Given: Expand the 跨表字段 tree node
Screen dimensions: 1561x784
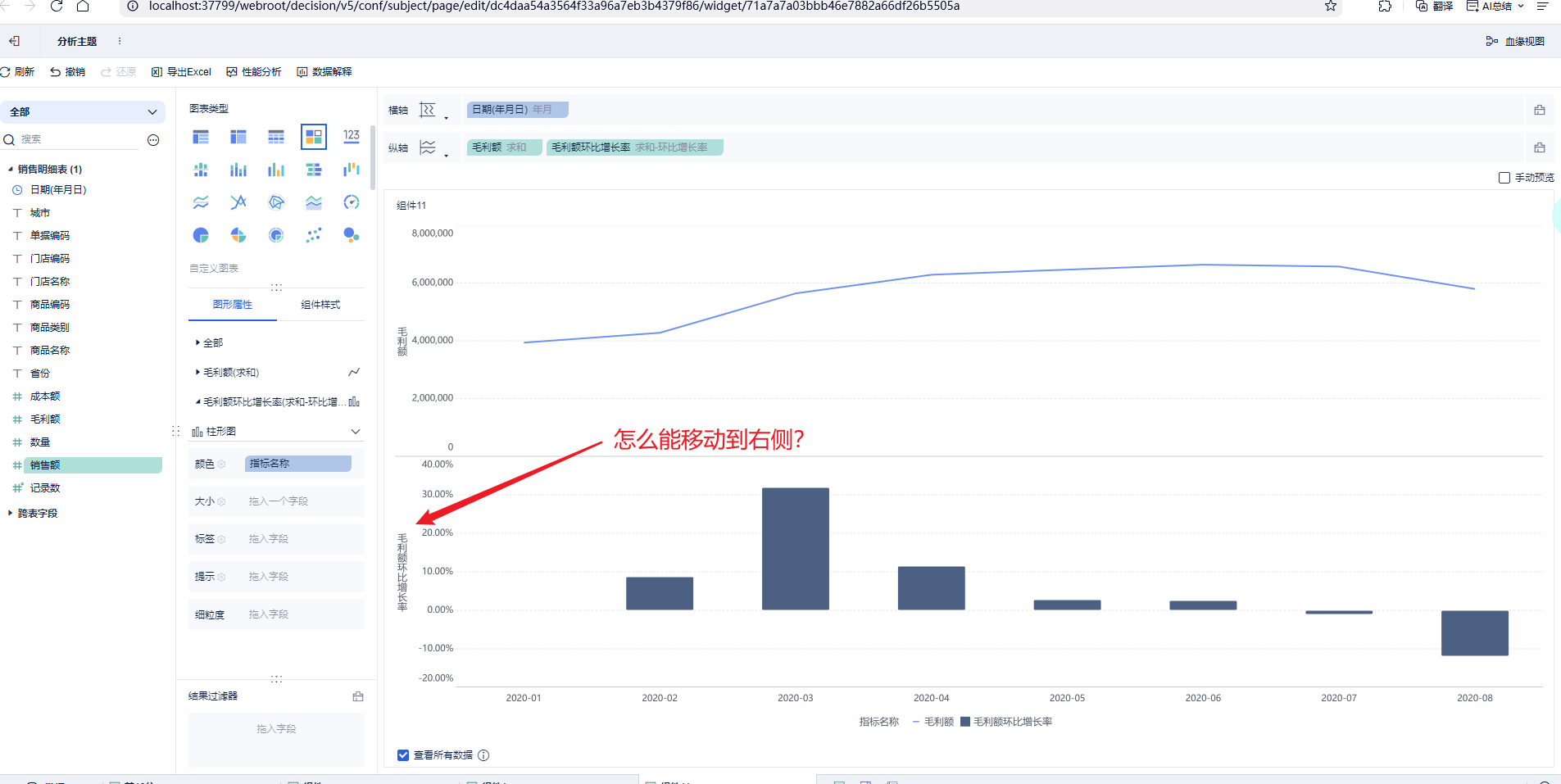Looking at the screenshot, I should point(11,514).
